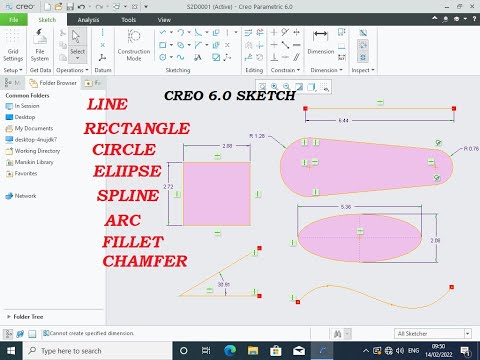Click the Grid Settings button
Viewport: 480px width, 360px height.
point(13,45)
